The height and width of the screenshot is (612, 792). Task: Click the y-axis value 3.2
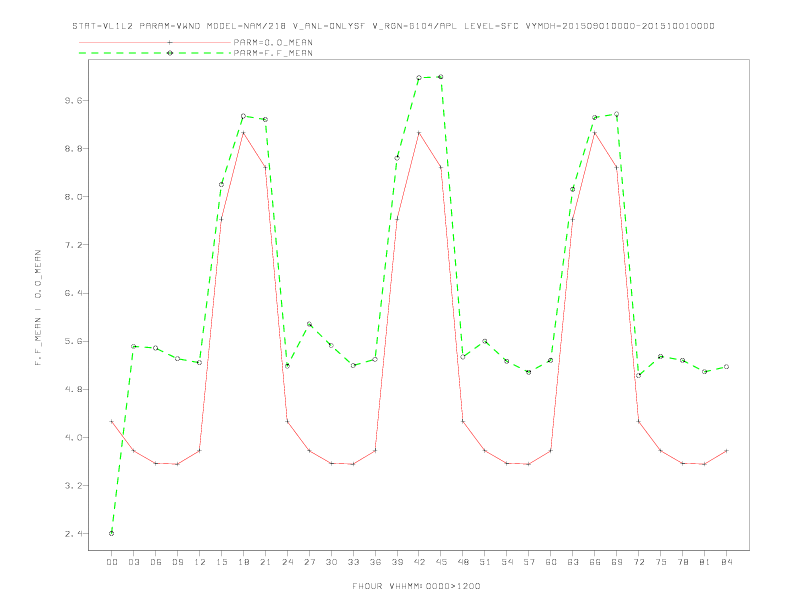(x=74, y=486)
